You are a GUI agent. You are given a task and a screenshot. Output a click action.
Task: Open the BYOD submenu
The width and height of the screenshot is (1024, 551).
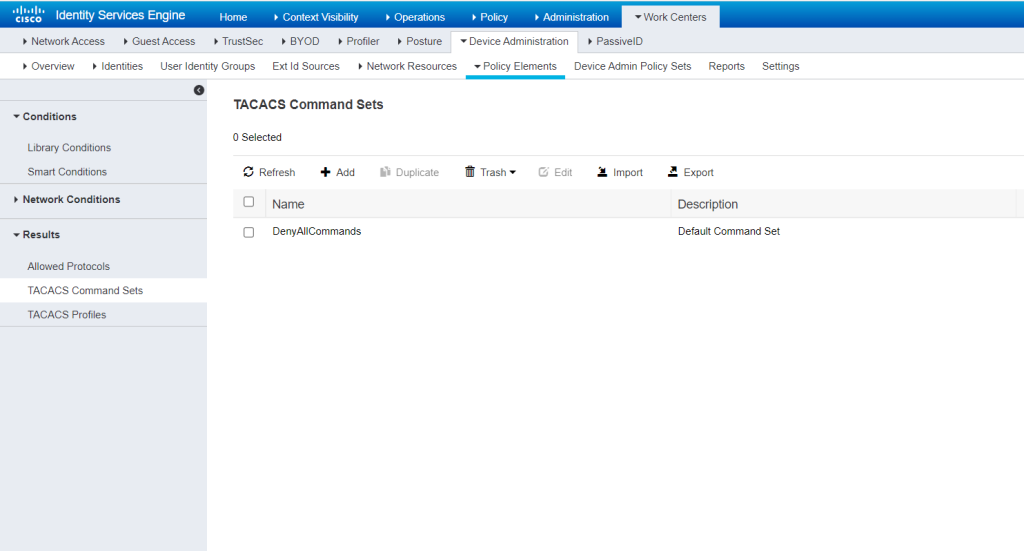(x=300, y=41)
